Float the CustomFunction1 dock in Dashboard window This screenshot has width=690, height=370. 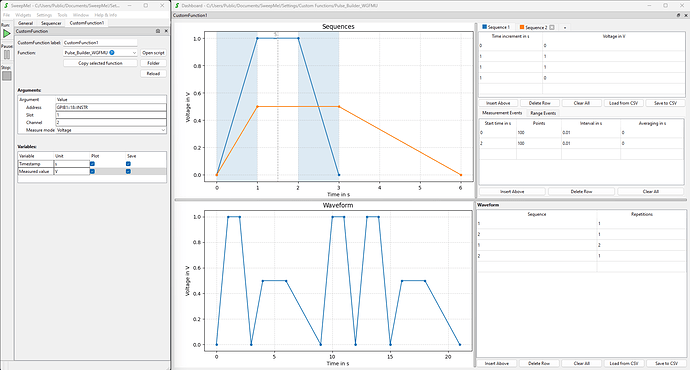point(678,15)
